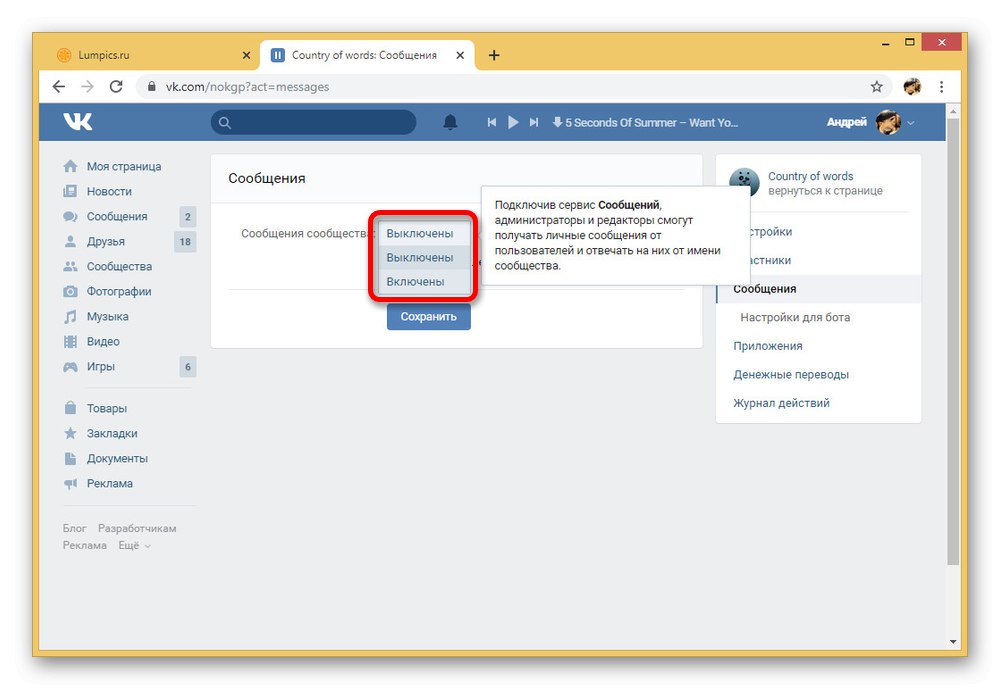Open the notifications bell
This screenshot has height=689, width=1000.
click(450, 122)
